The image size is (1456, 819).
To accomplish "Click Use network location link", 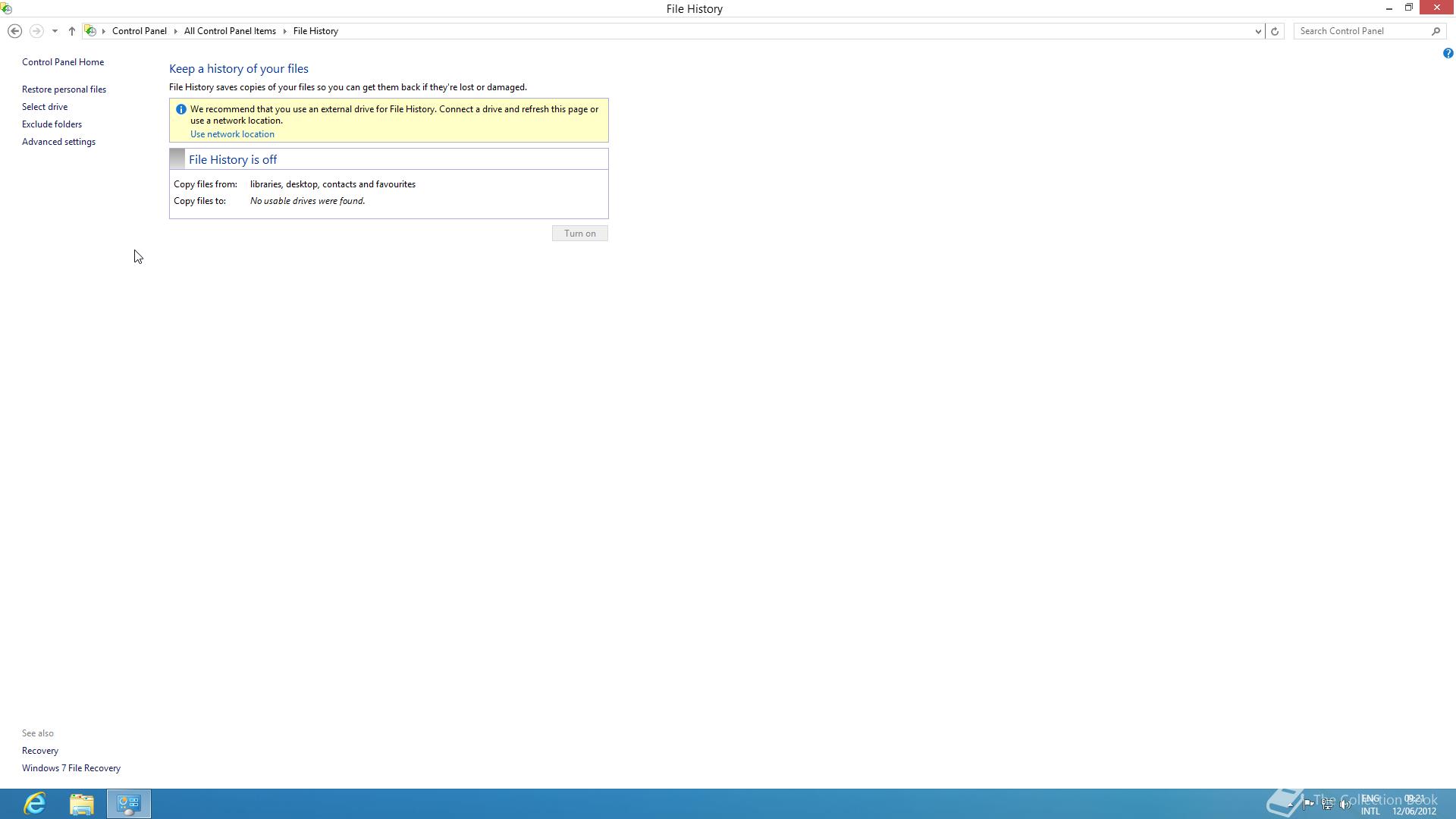I will tap(232, 134).
